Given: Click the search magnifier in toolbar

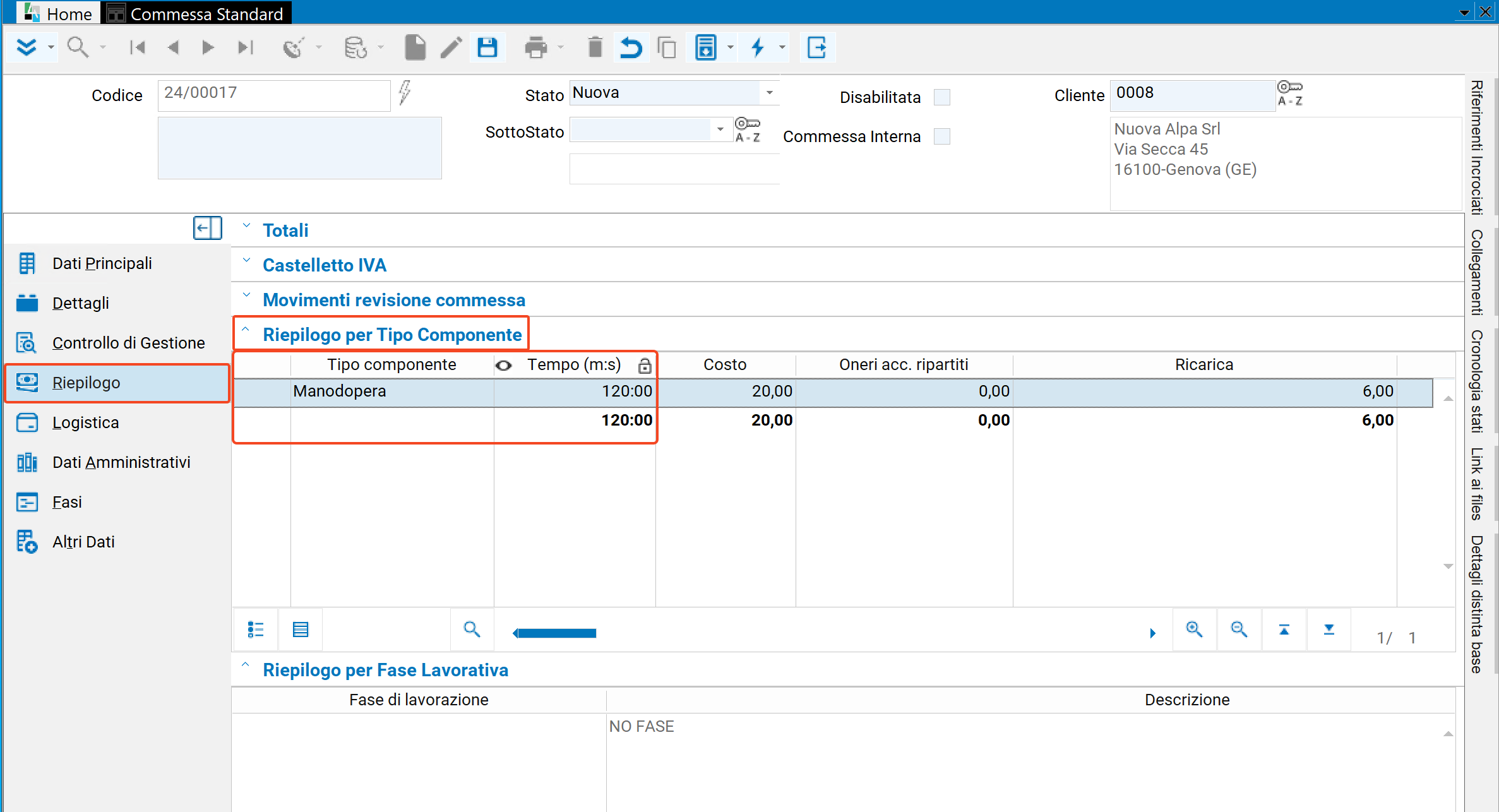Looking at the screenshot, I should [x=78, y=47].
